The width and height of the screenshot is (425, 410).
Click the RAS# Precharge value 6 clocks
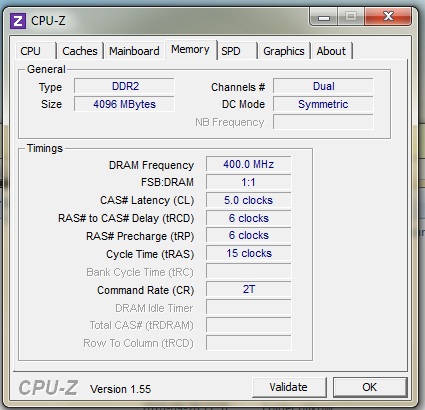click(249, 235)
